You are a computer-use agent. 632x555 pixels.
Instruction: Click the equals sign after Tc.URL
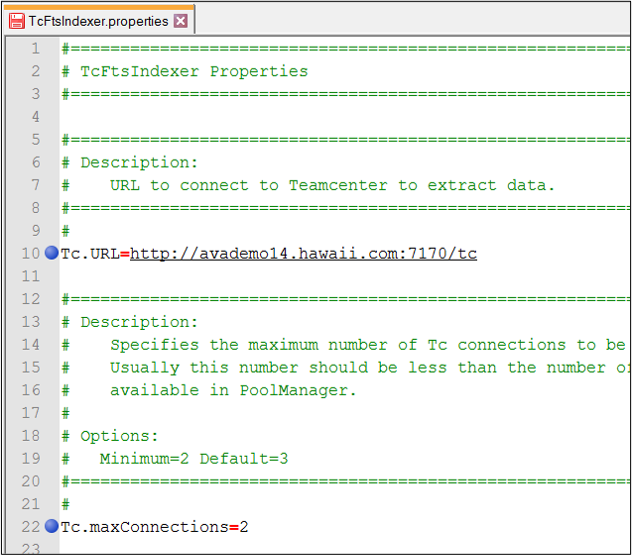coord(125,254)
